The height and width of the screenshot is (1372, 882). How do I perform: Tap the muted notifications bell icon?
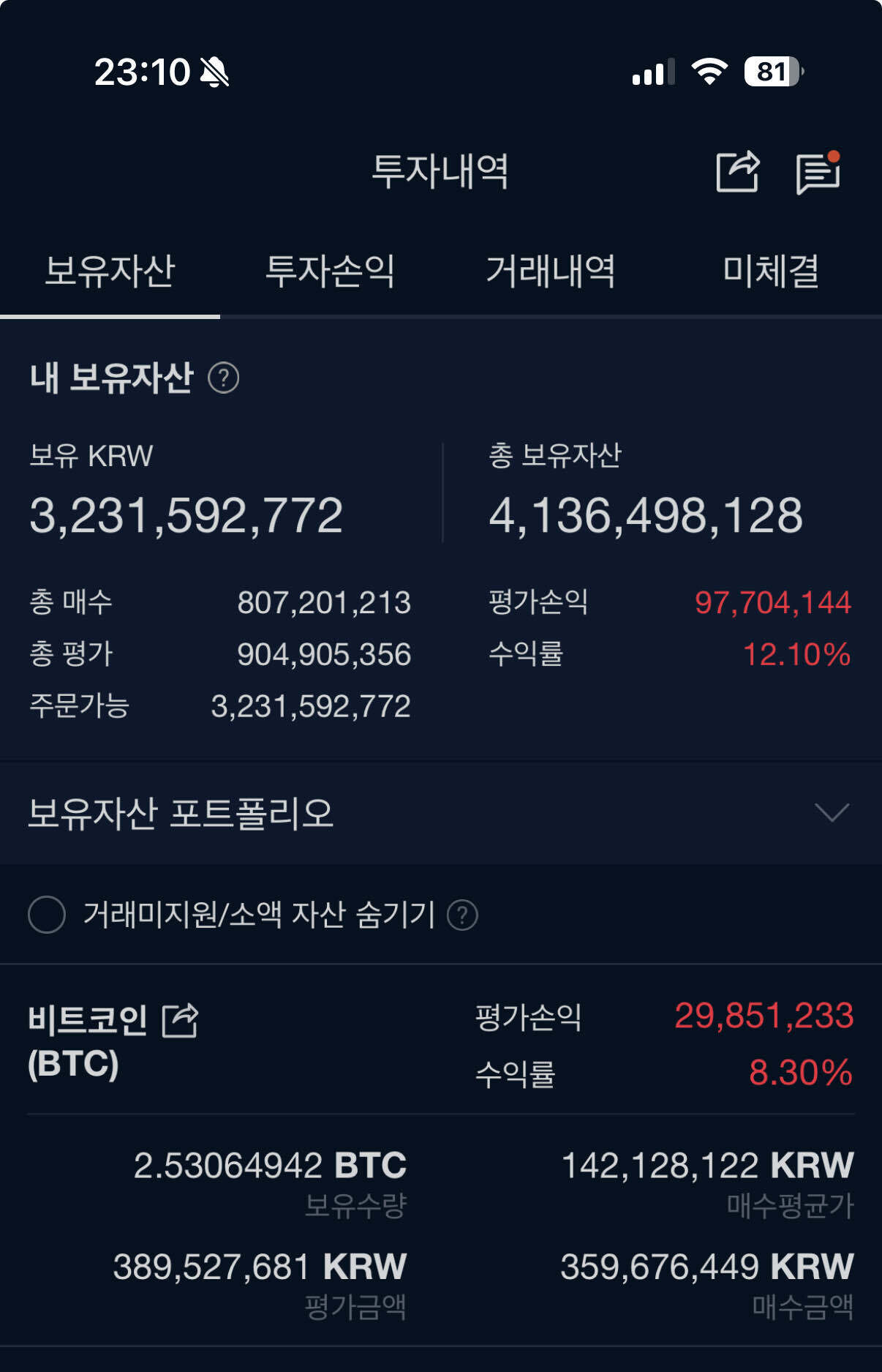click(x=212, y=70)
